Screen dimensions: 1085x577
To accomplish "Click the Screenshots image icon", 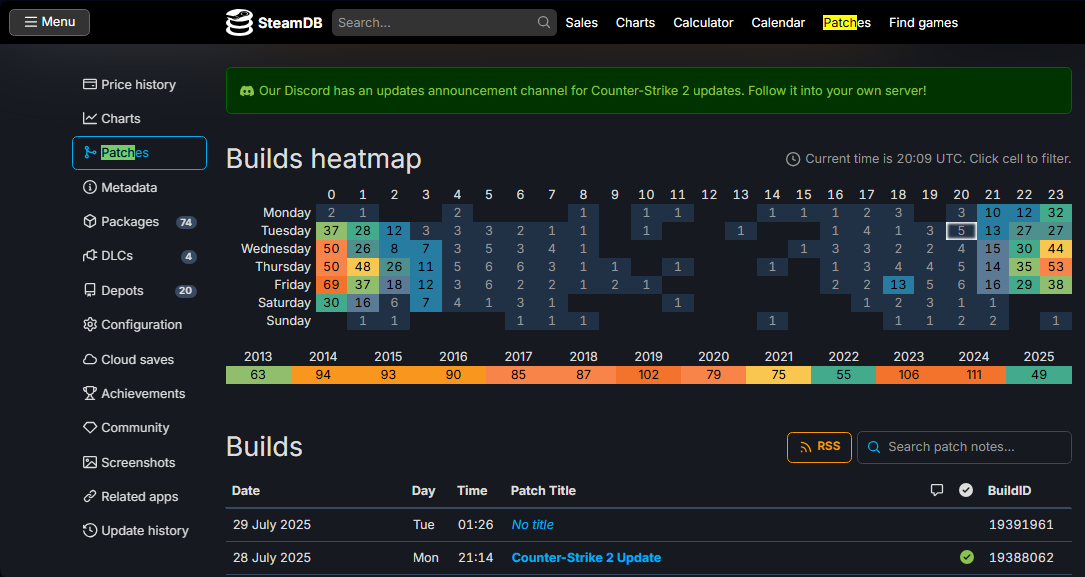I will coord(90,462).
